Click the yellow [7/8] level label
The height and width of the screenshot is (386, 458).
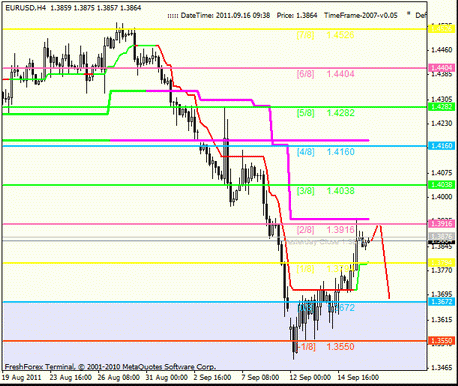(x=305, y=35)
